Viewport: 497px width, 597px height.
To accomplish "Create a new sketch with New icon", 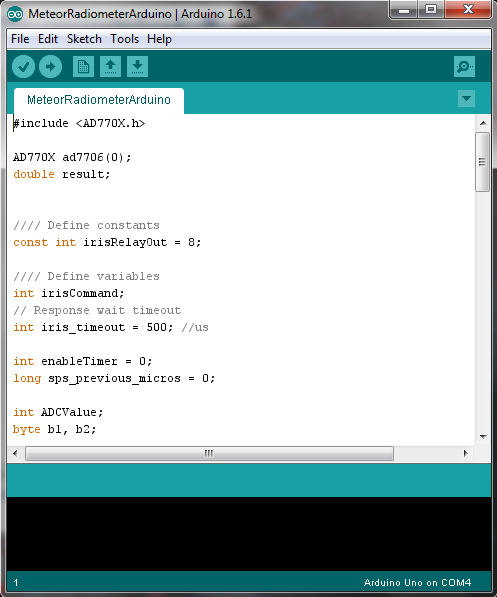I will [x=83, y=67].
